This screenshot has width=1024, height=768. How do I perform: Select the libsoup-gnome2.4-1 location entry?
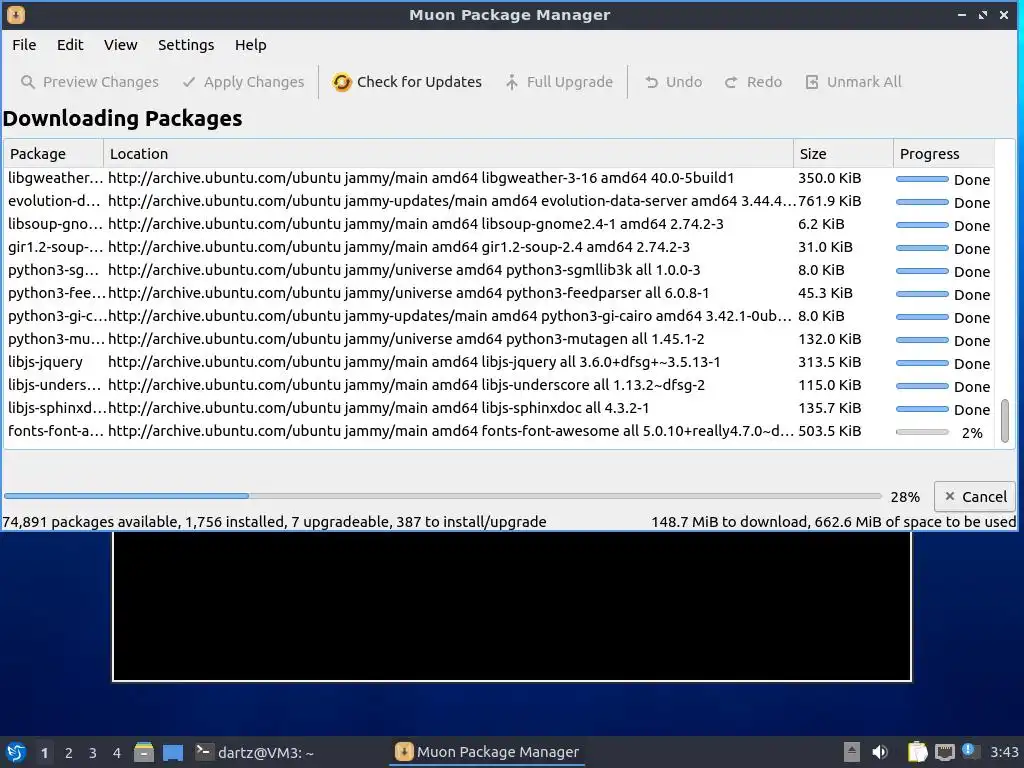point(416,224)
